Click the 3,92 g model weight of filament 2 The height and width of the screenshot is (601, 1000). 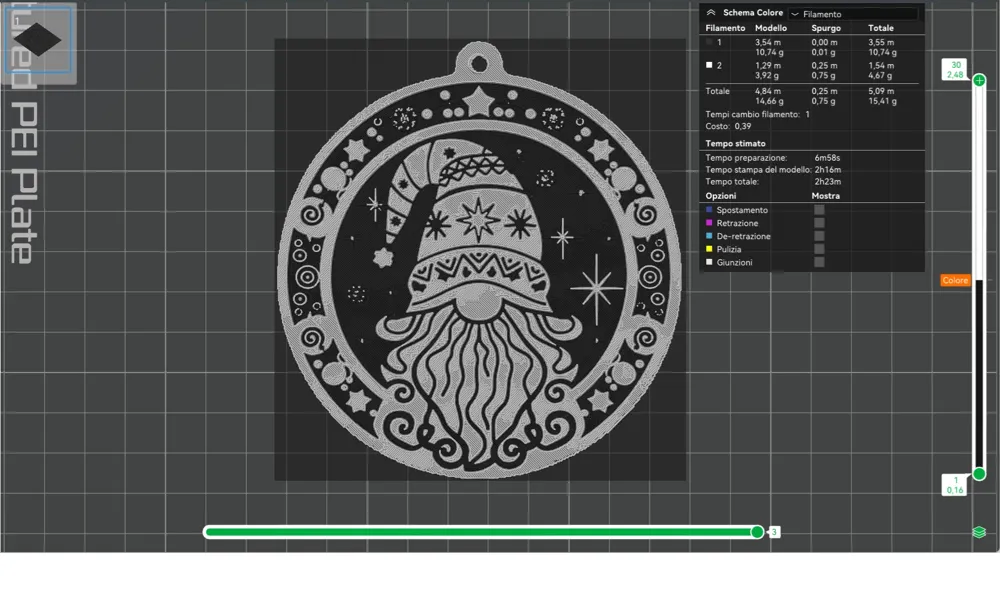pyautogui.click(x=767, y=75)
